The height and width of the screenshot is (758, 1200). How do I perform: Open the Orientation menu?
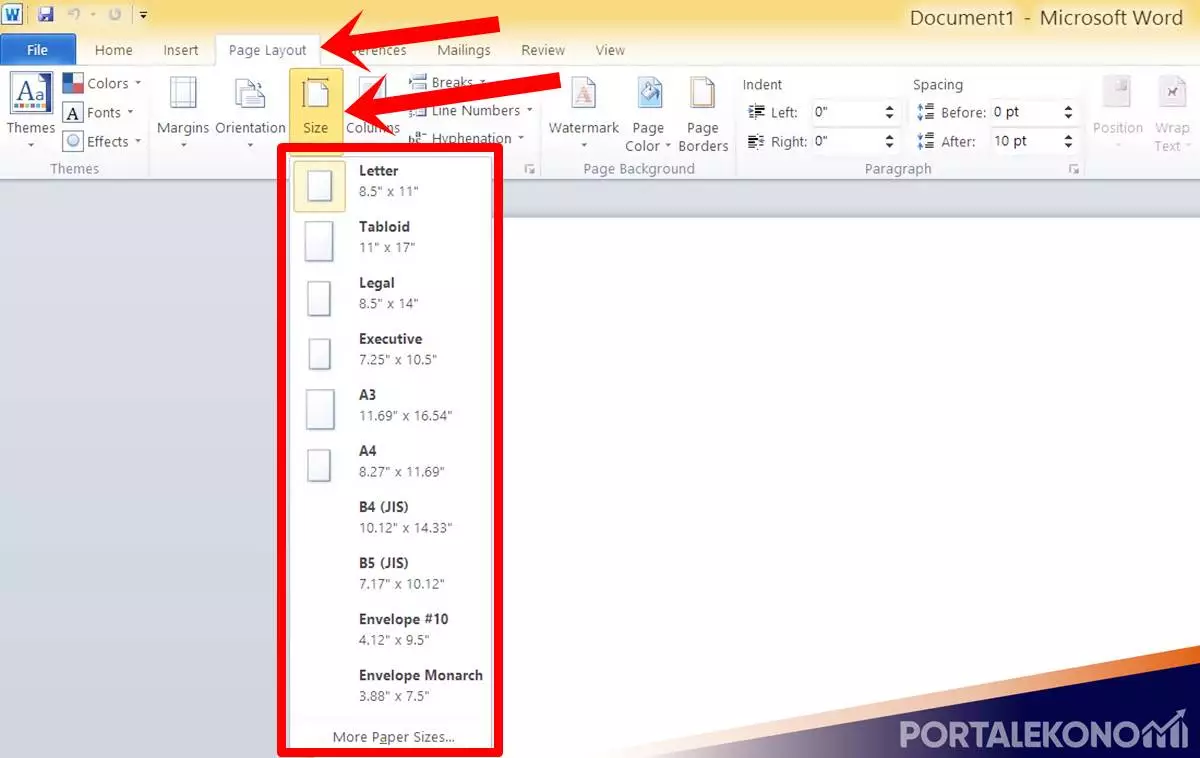pyautogui.click(x=250, y=111)
